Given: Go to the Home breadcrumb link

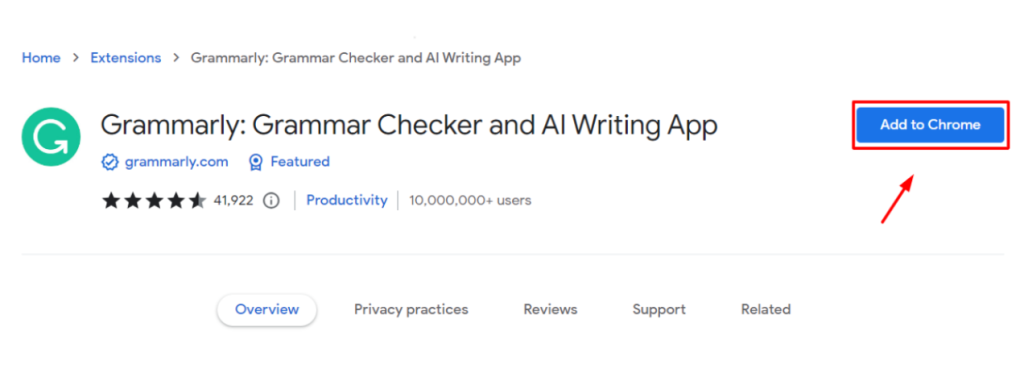Looking at the screenshot, I should point(41,58).
